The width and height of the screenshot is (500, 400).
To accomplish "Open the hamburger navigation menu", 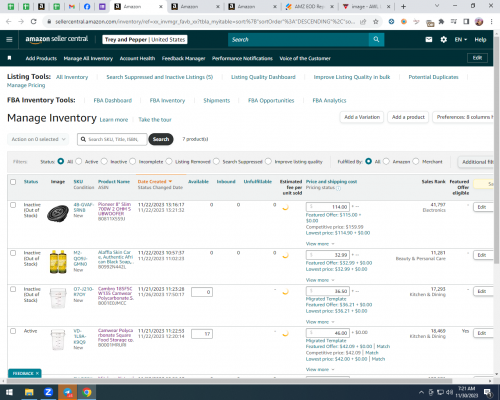I will tap(9, 39).
